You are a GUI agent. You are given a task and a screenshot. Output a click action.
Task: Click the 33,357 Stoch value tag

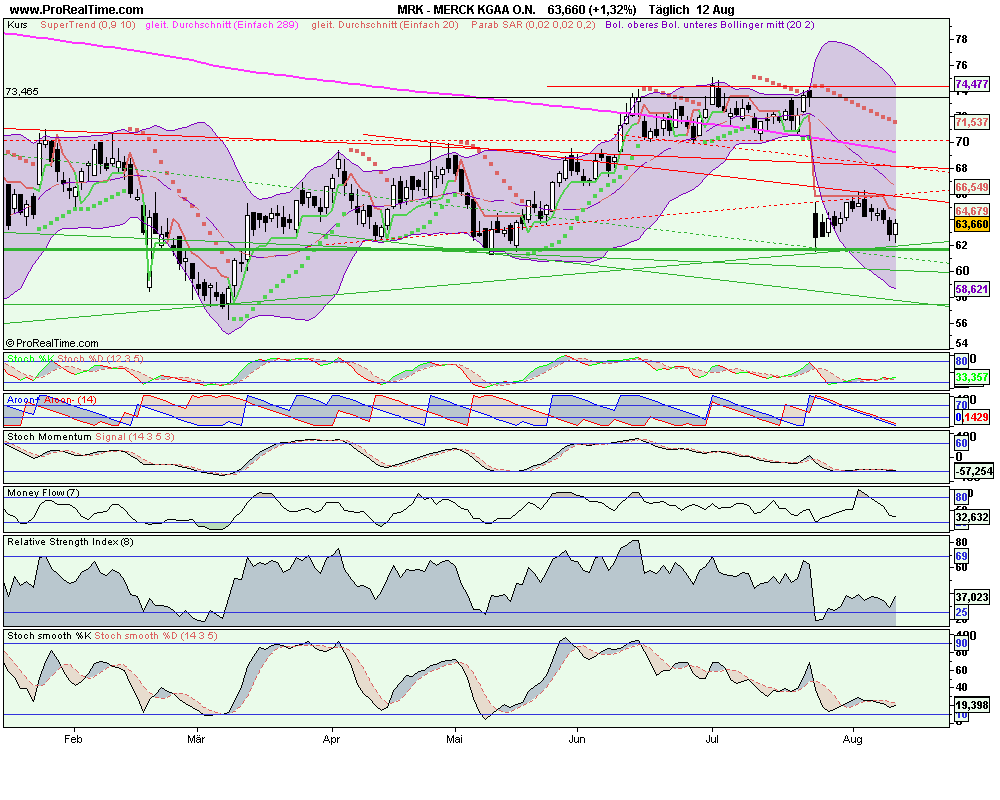coord(972,377)
